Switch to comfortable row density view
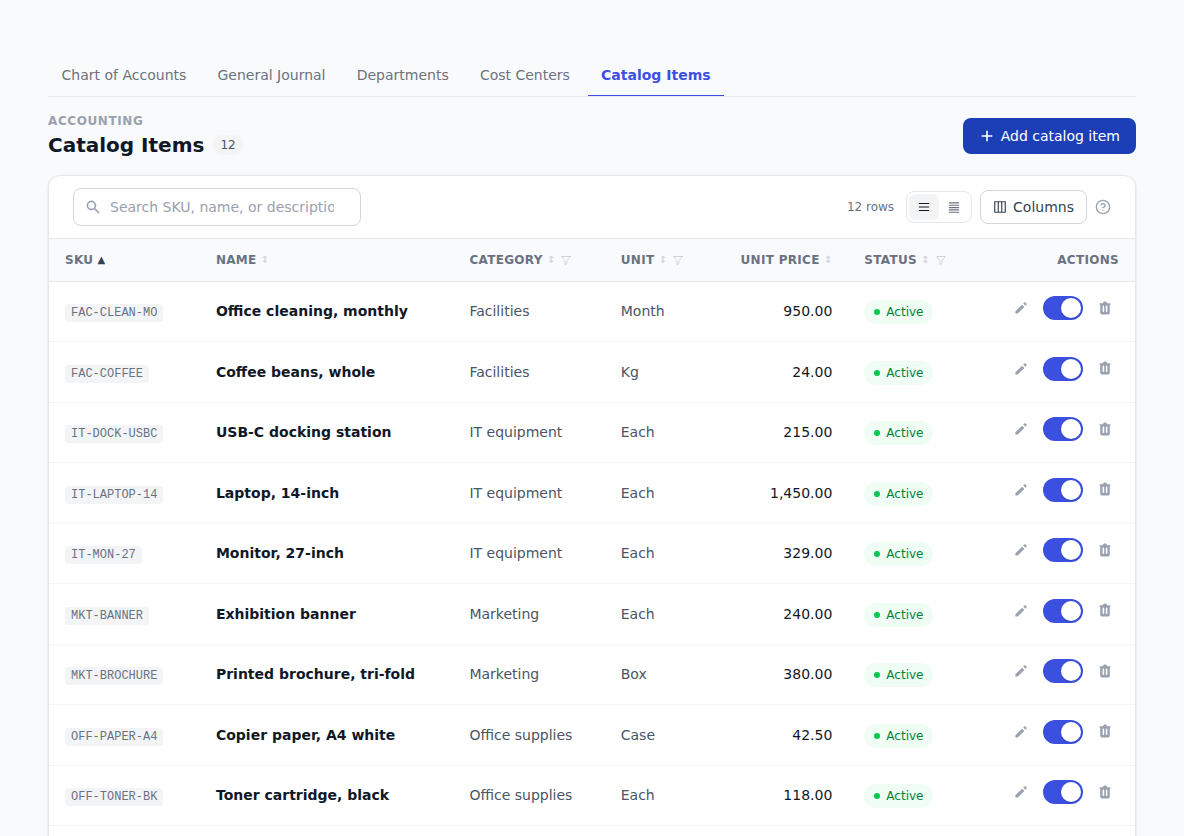 click(x=923, y=207)
